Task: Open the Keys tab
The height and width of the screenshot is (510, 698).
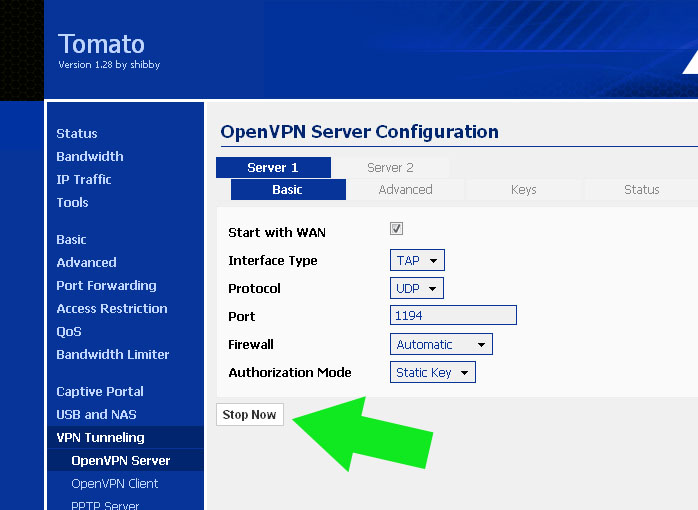Action: pos(524,190)
